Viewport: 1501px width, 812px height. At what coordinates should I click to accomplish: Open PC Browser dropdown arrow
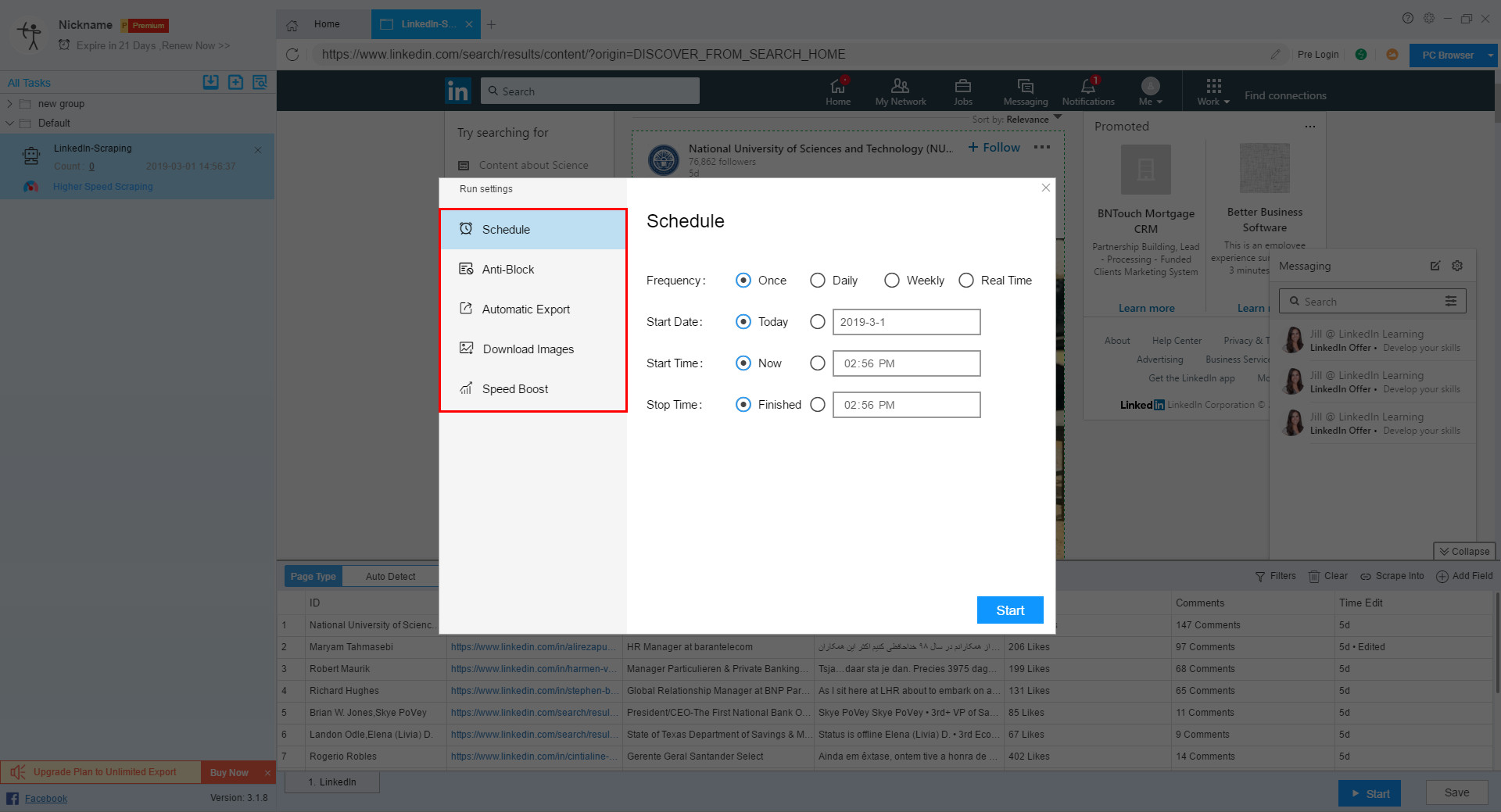[1491, 55]
